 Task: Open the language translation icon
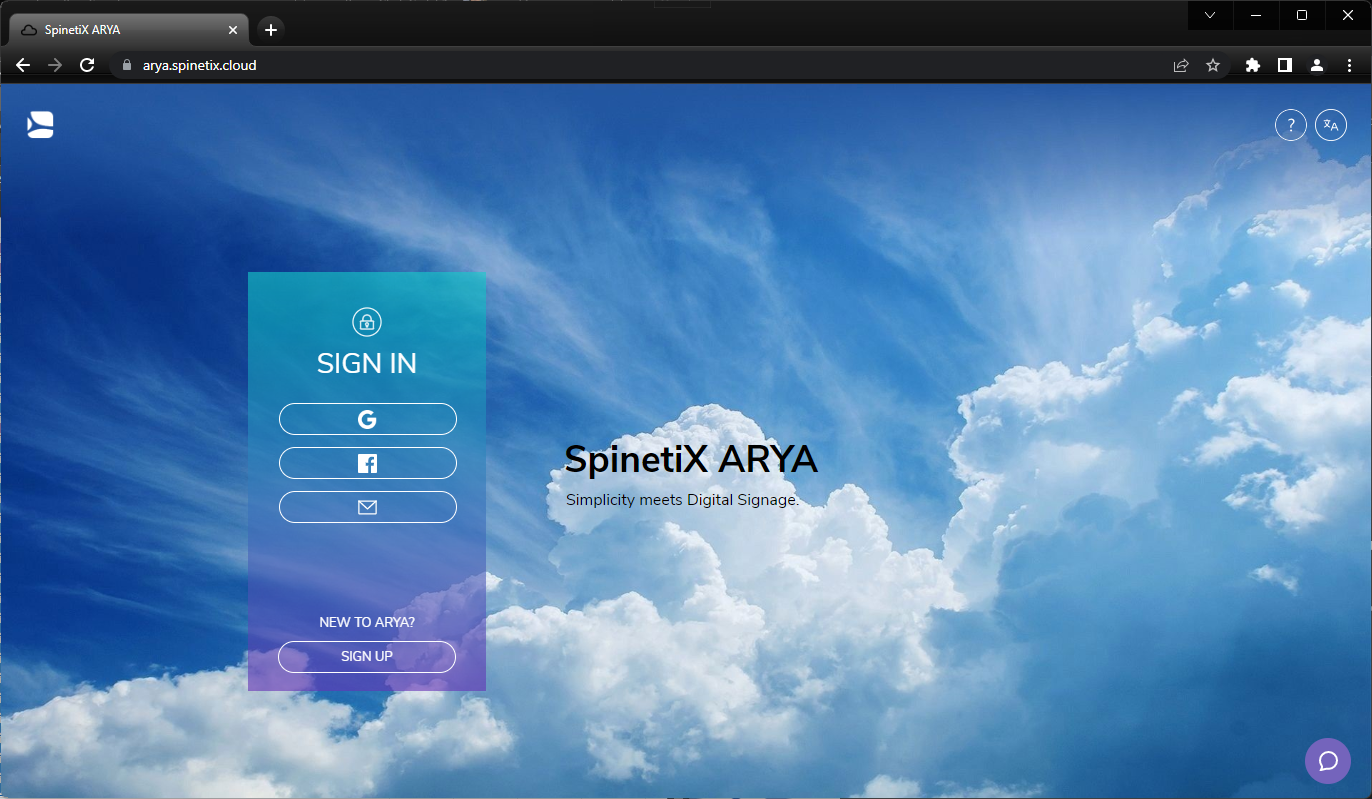pos(1331,125)
